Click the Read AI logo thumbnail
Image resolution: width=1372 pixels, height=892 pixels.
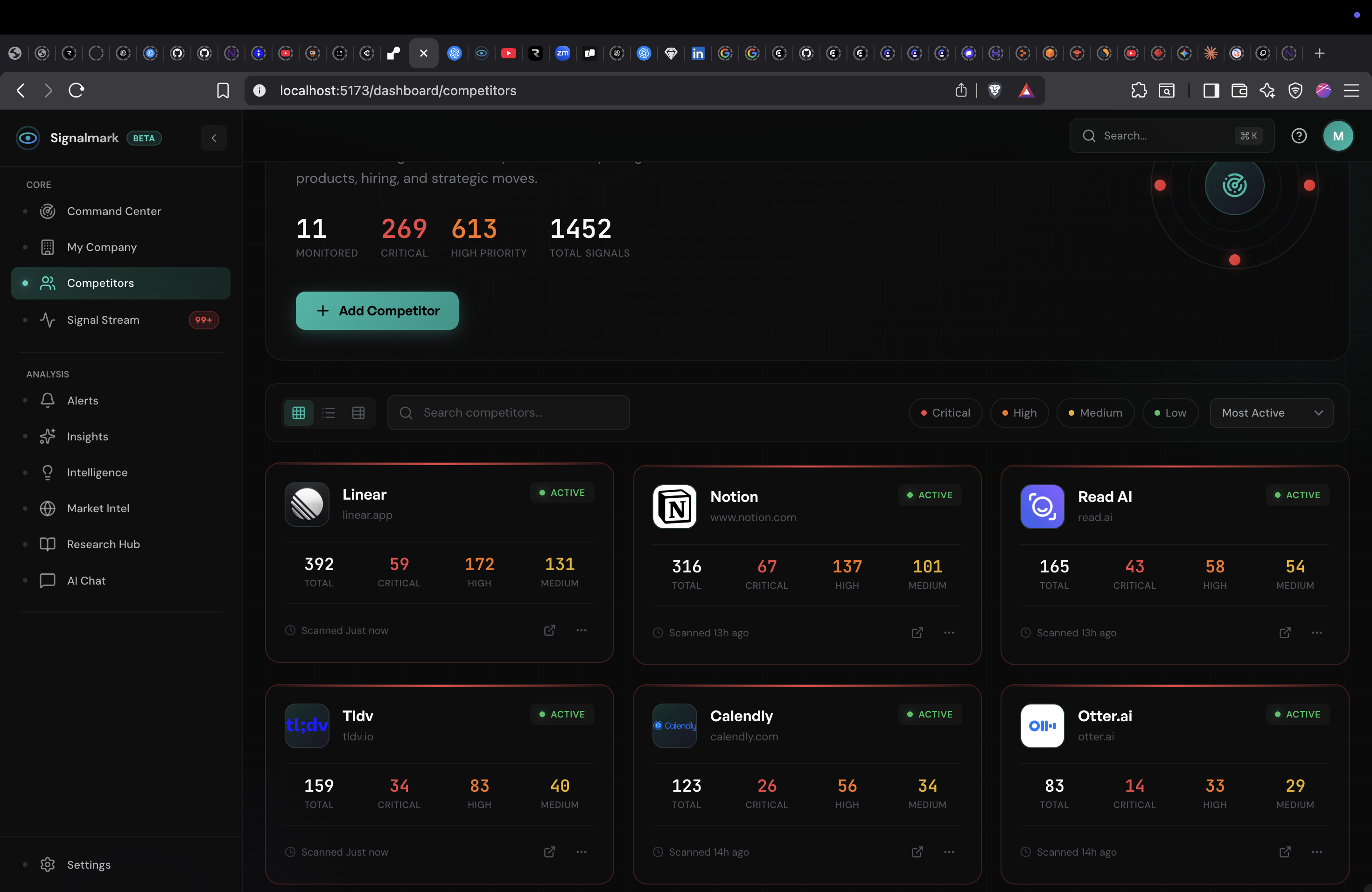click(1042, 507)
